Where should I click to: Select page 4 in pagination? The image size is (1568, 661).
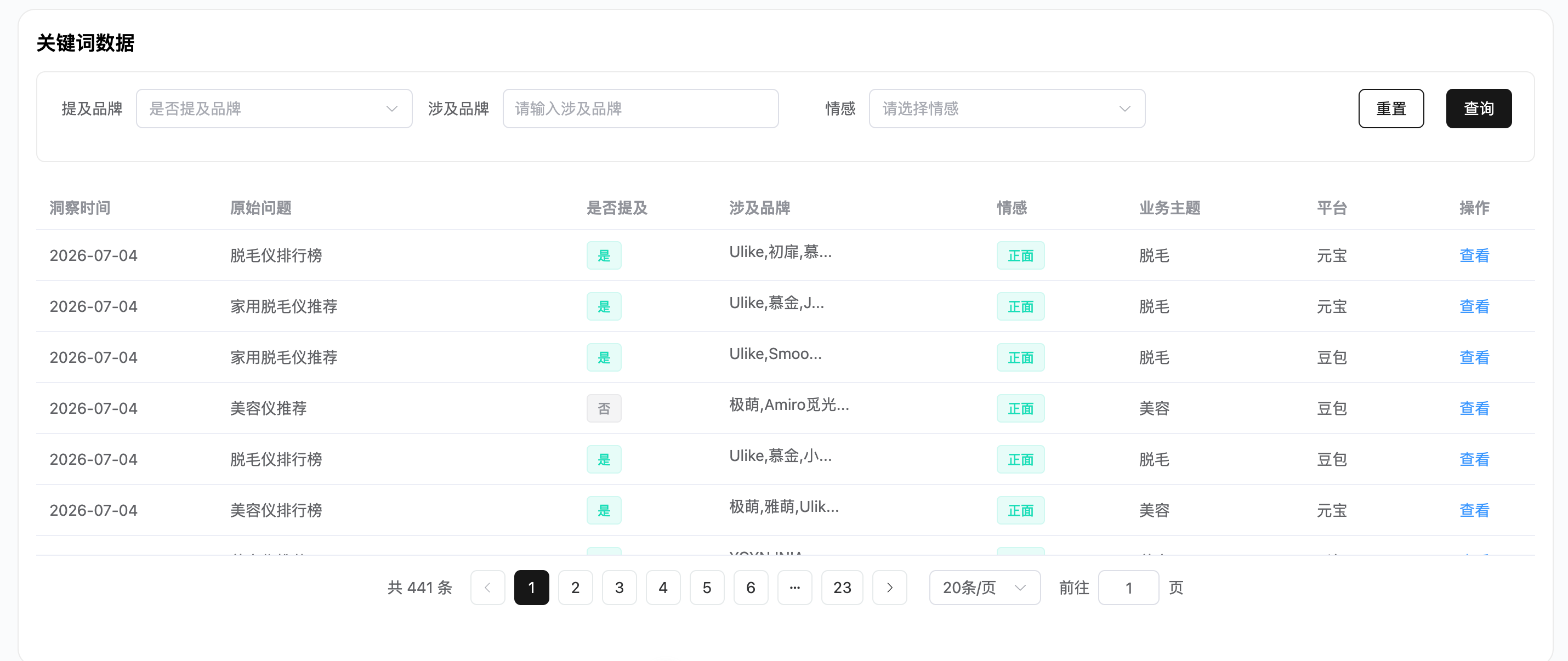(663, 588)
